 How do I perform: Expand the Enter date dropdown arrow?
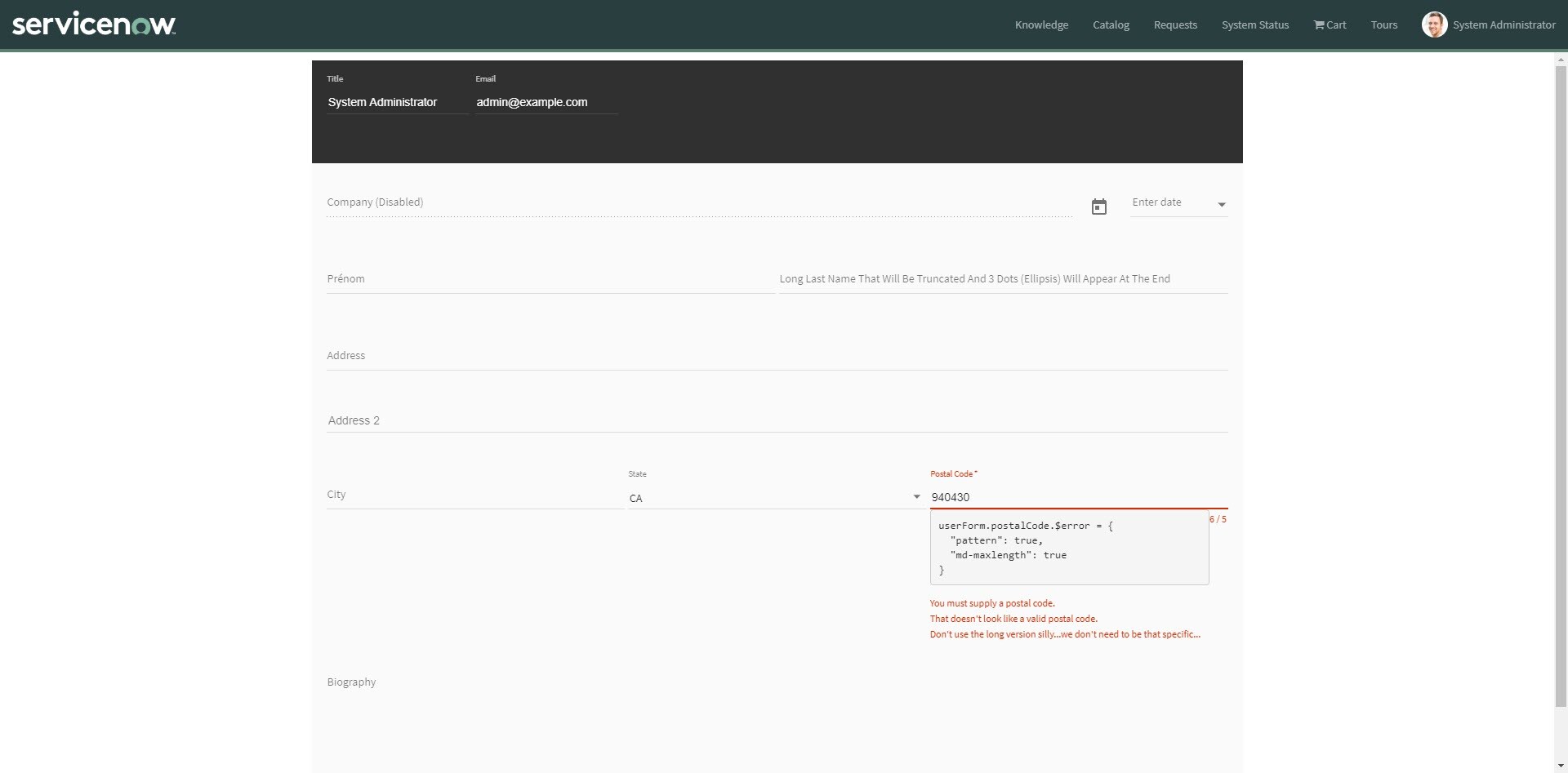(1222, 205)
